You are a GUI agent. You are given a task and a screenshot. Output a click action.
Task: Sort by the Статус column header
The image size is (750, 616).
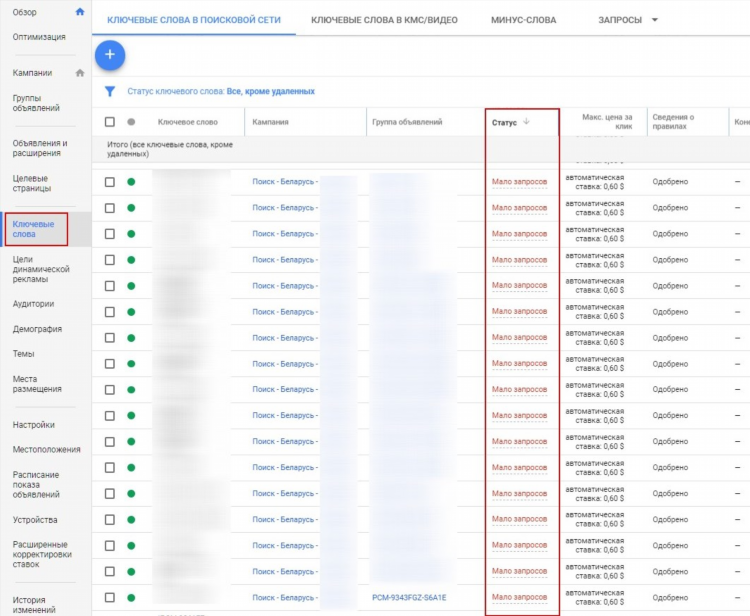coord(504,122)
